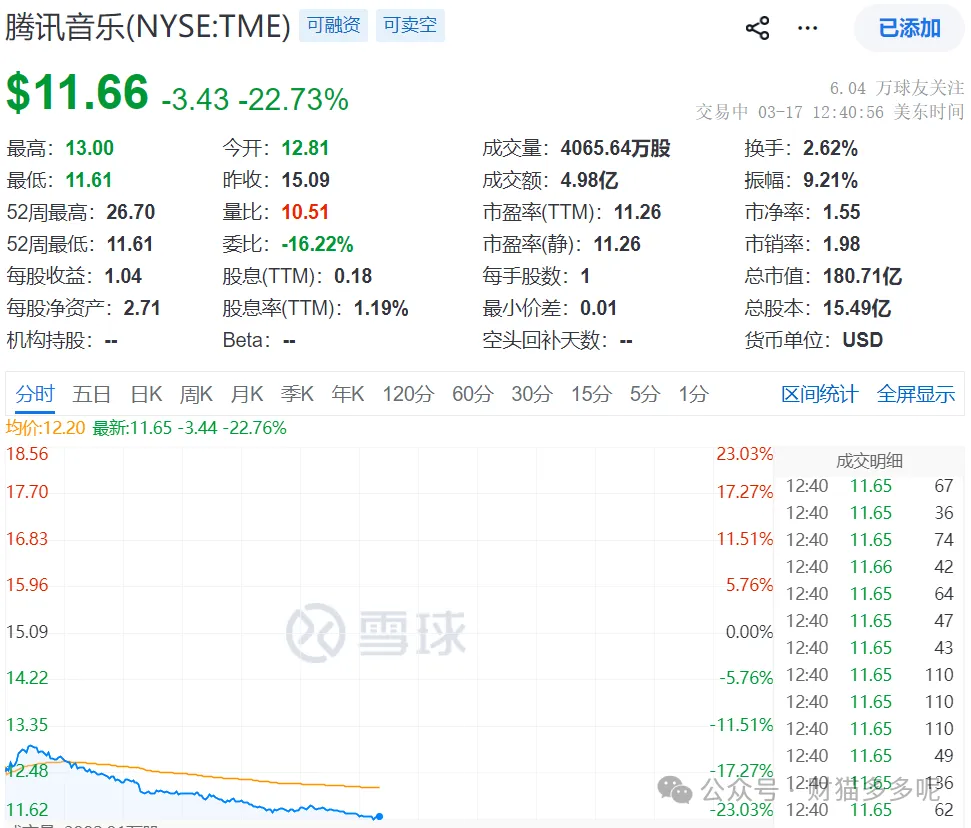Click the 6.04 万球友关注 follower count
Viewport: 971px width, 828px height.
point(897,88)
